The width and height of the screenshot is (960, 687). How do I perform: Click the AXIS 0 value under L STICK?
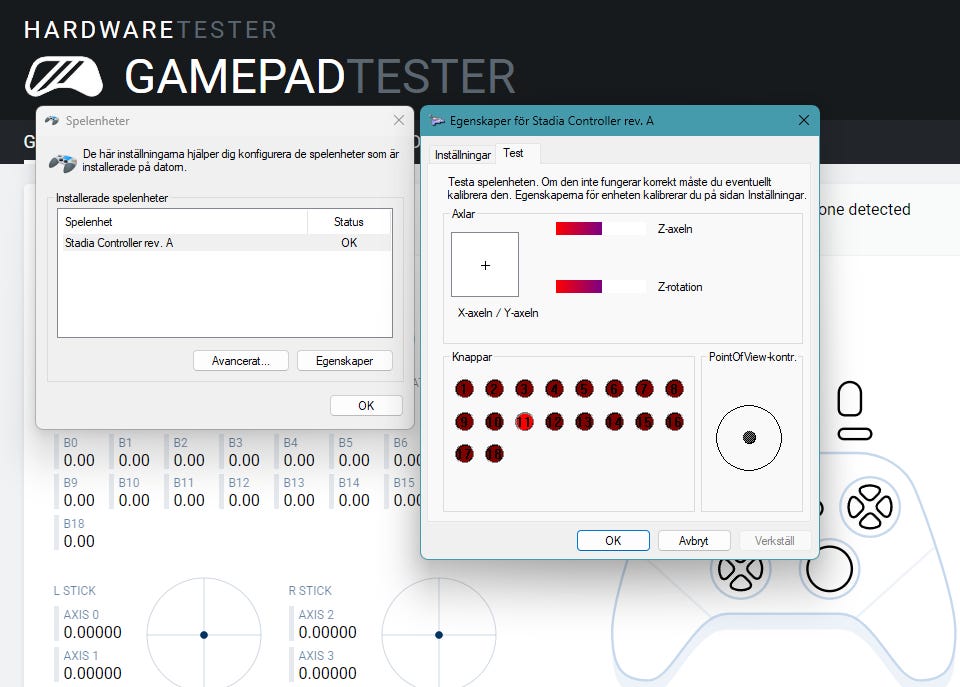(92, 633)
